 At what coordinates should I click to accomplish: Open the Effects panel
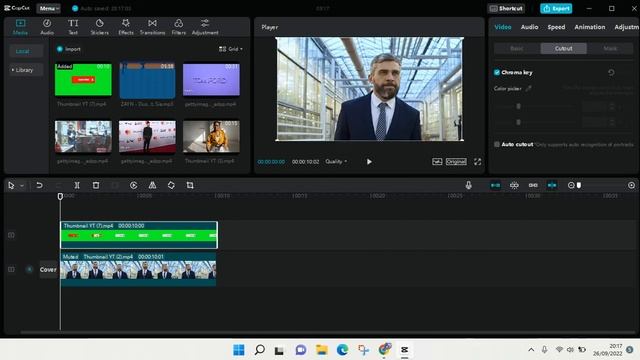126,27
